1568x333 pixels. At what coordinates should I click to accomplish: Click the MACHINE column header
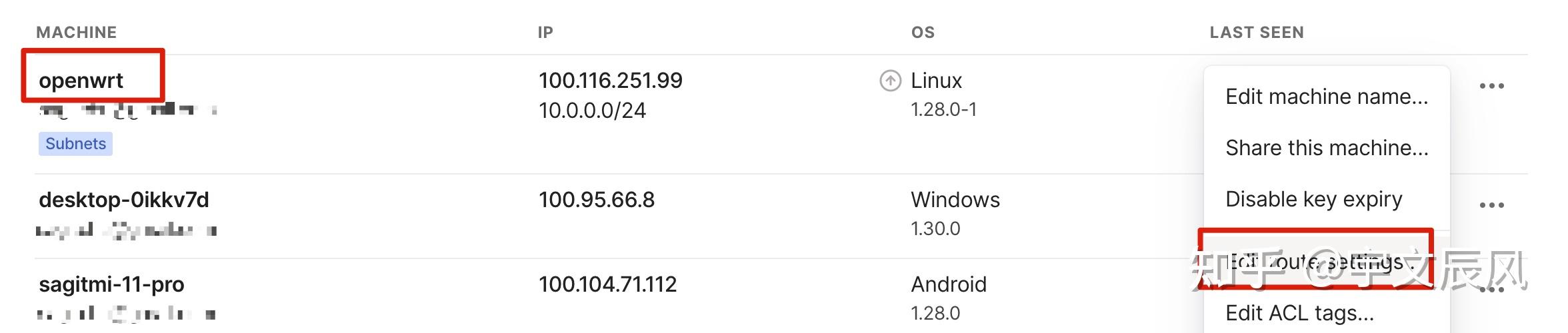[76, 32]
